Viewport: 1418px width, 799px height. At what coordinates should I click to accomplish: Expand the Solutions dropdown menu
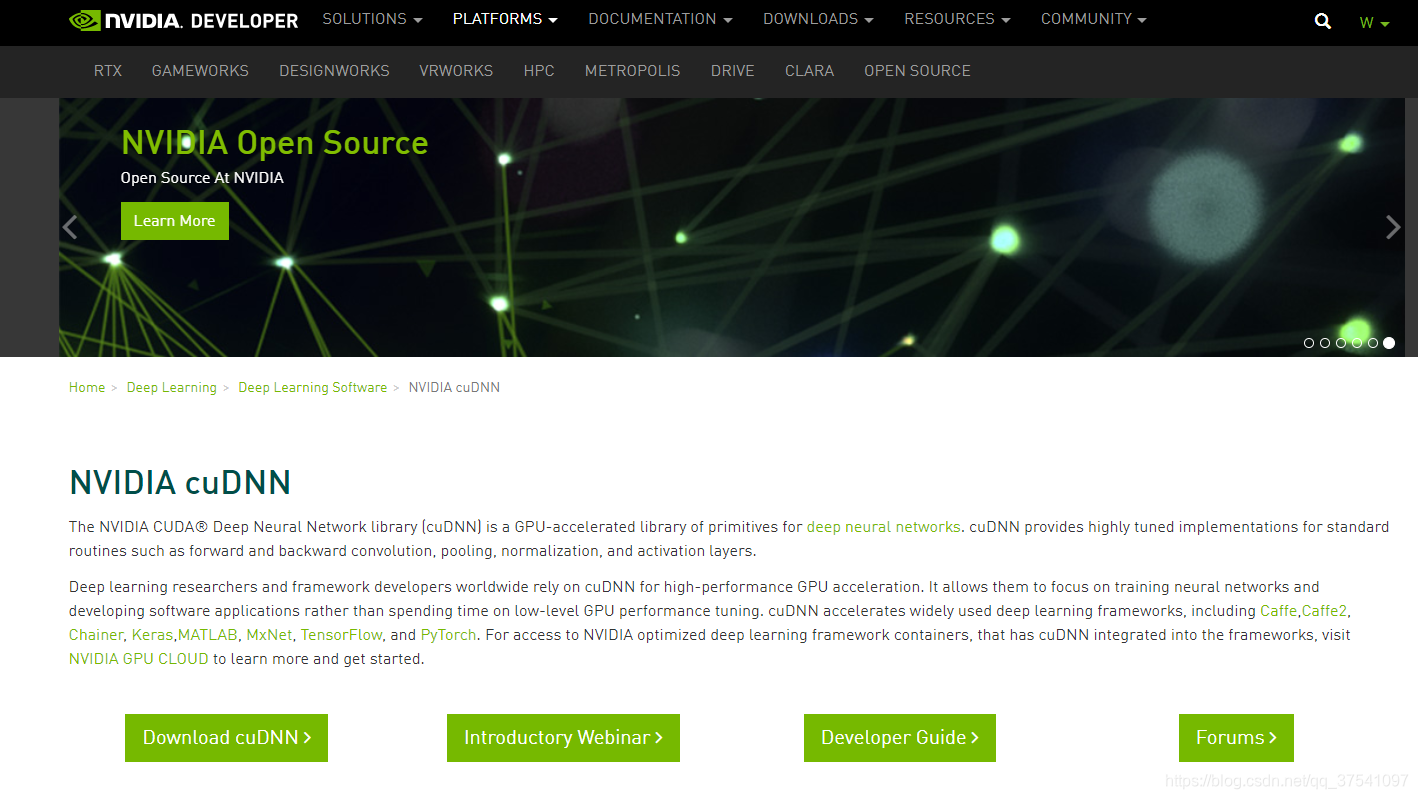tap(372, 19)
